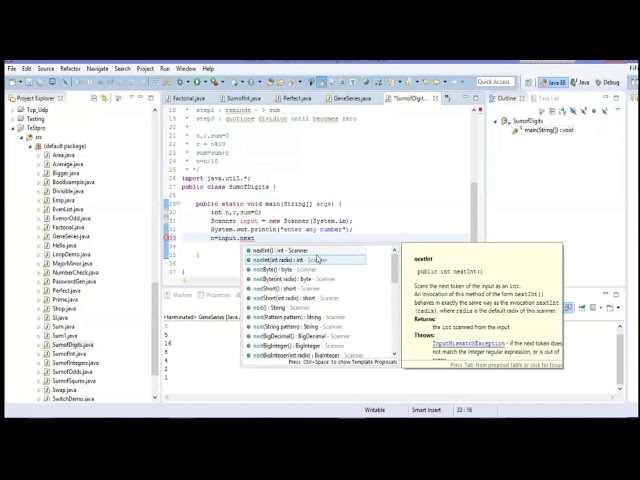
Task: Open the Run button dropdown arrow
Action: (205, 82)
